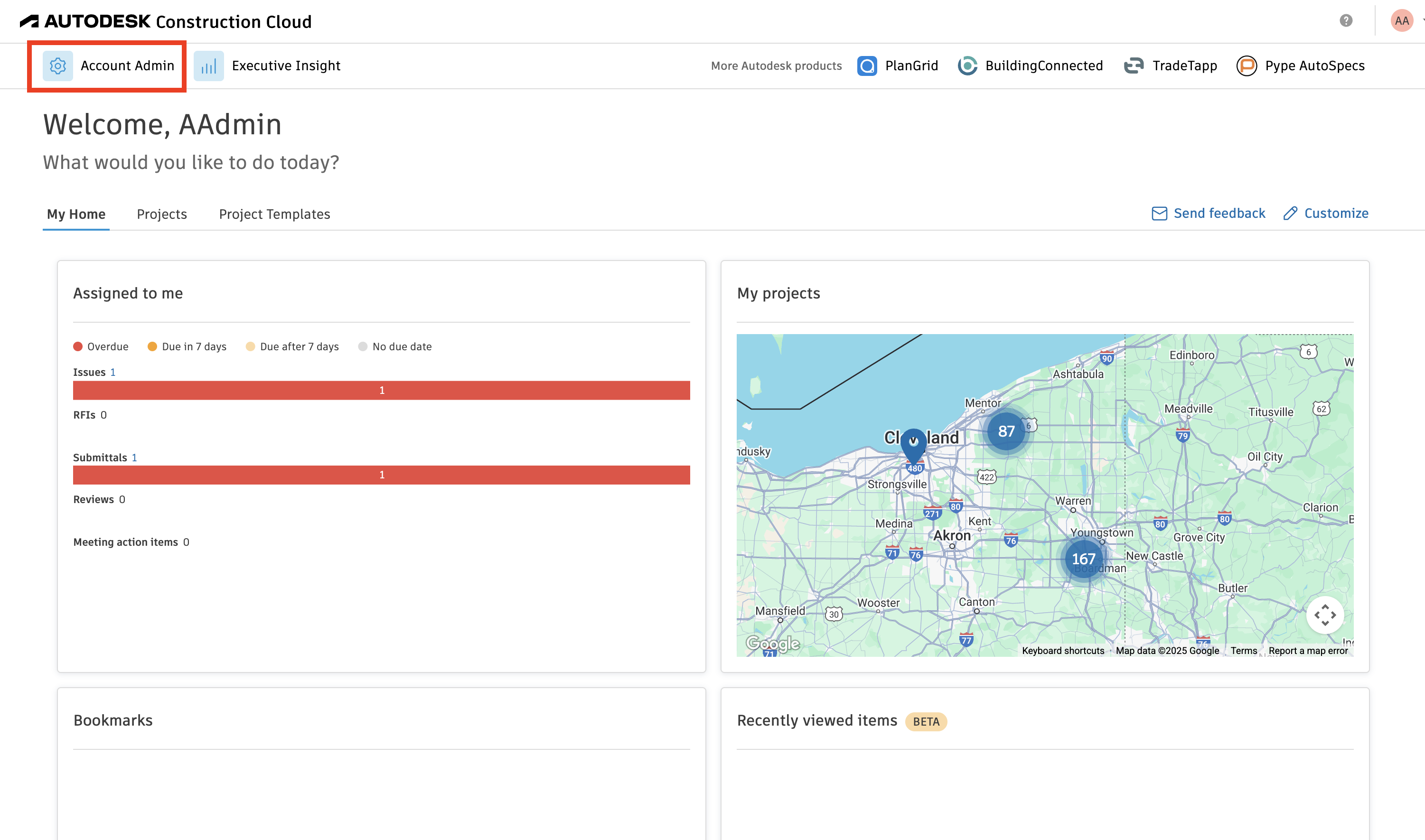This screenshot has width=1425, height=840.
Task: Open the Executive Insight chart icon
Action: coord(209,65)
